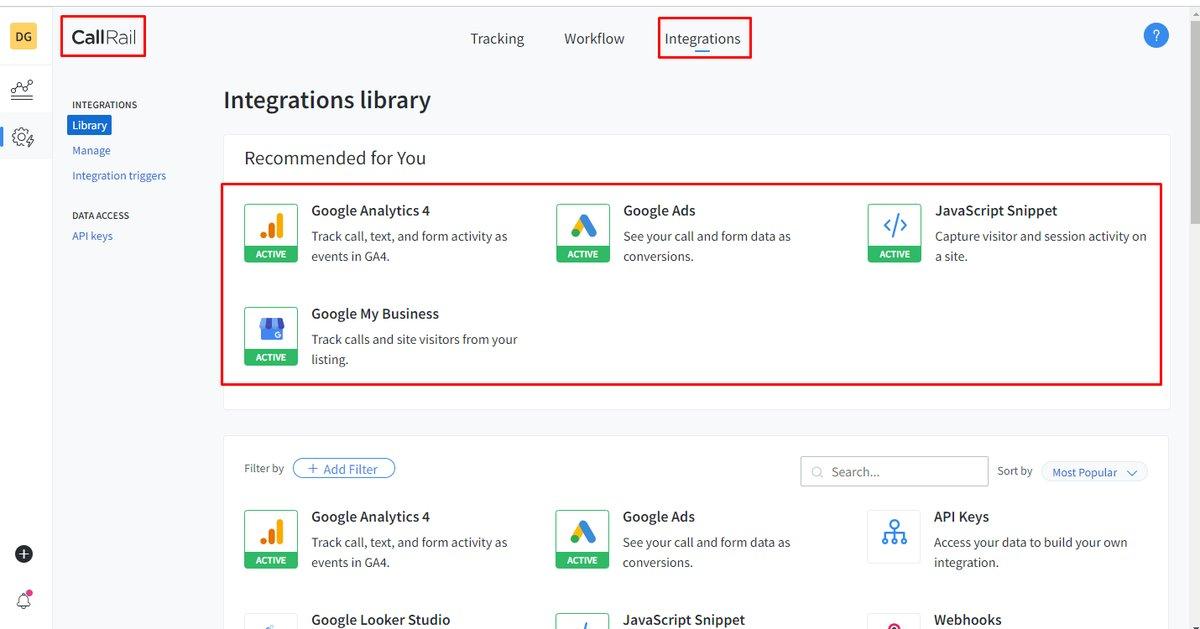
Task: Select the Integrations tab
Action: (x=703, y=39)
